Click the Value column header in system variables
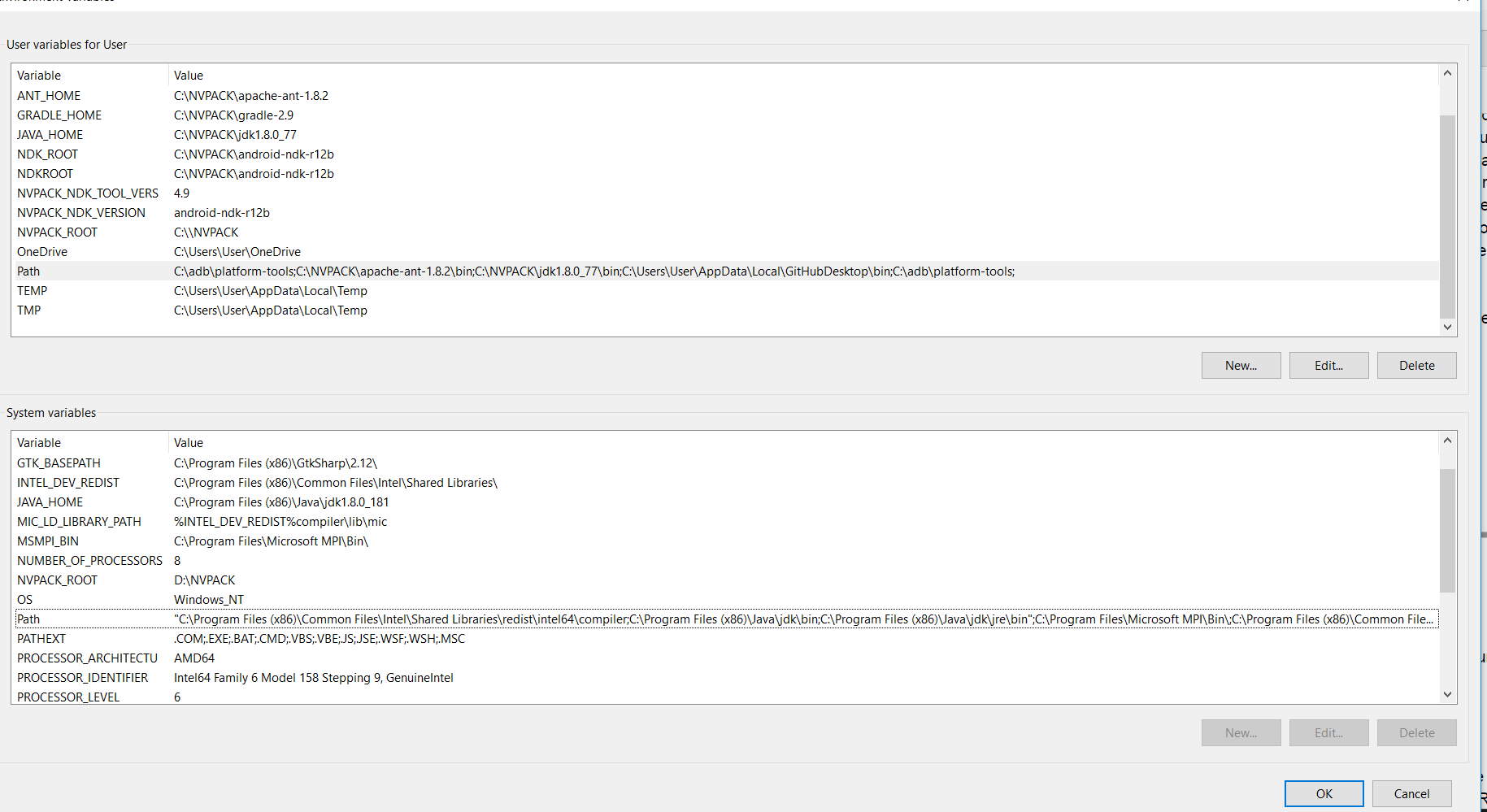 point(188,442)
